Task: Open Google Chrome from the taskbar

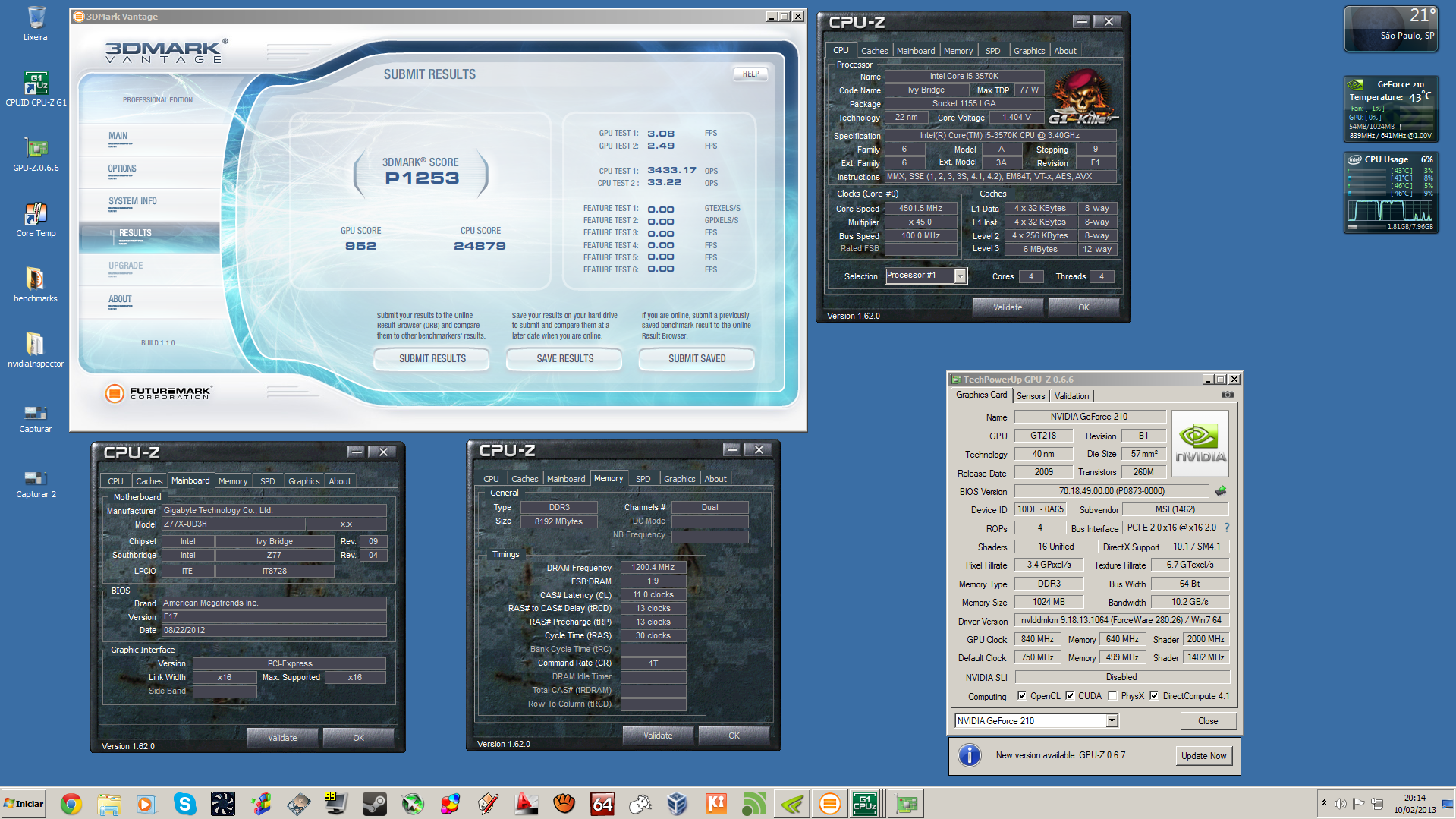Action: click(x=71, y=804)
